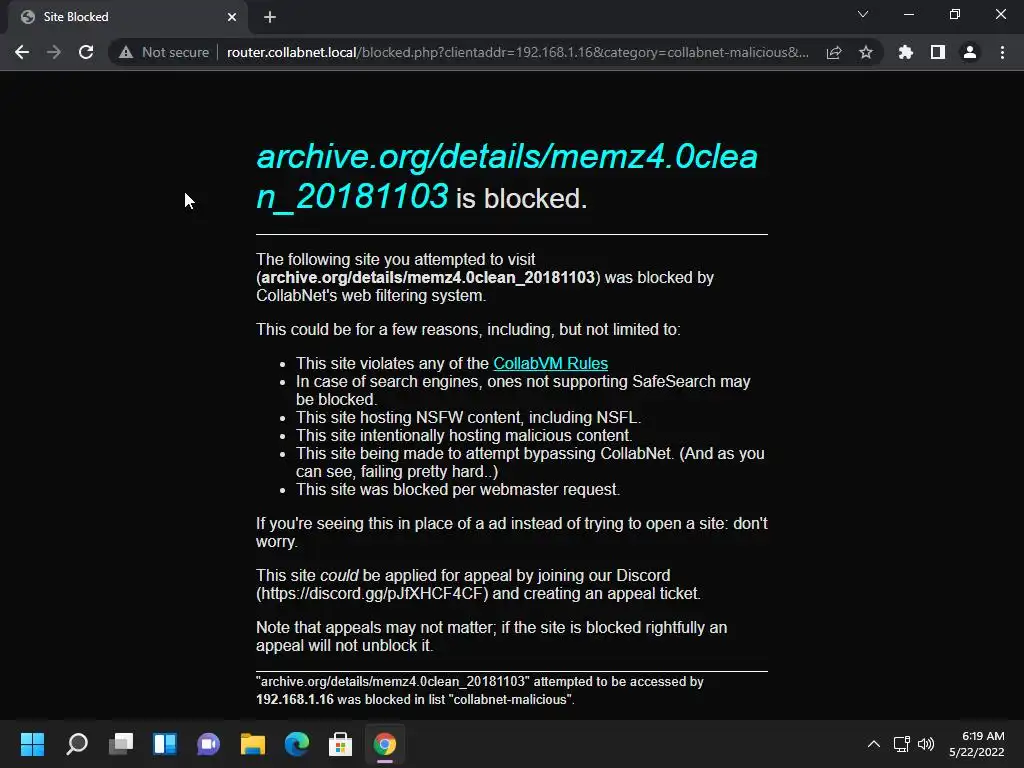Open Microsoft Store from taskbar

(x=340, y=744)
